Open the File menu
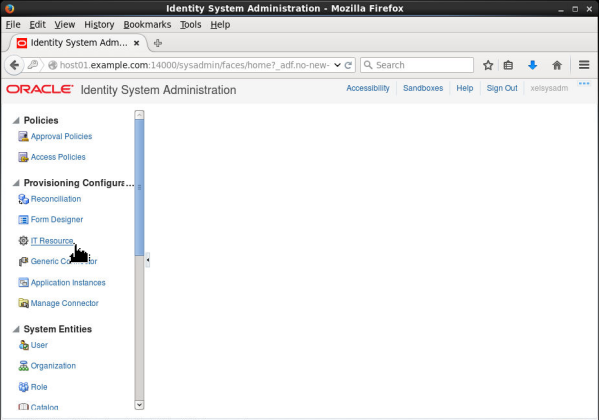Screen dimensions: 599x420 (13, 25)
